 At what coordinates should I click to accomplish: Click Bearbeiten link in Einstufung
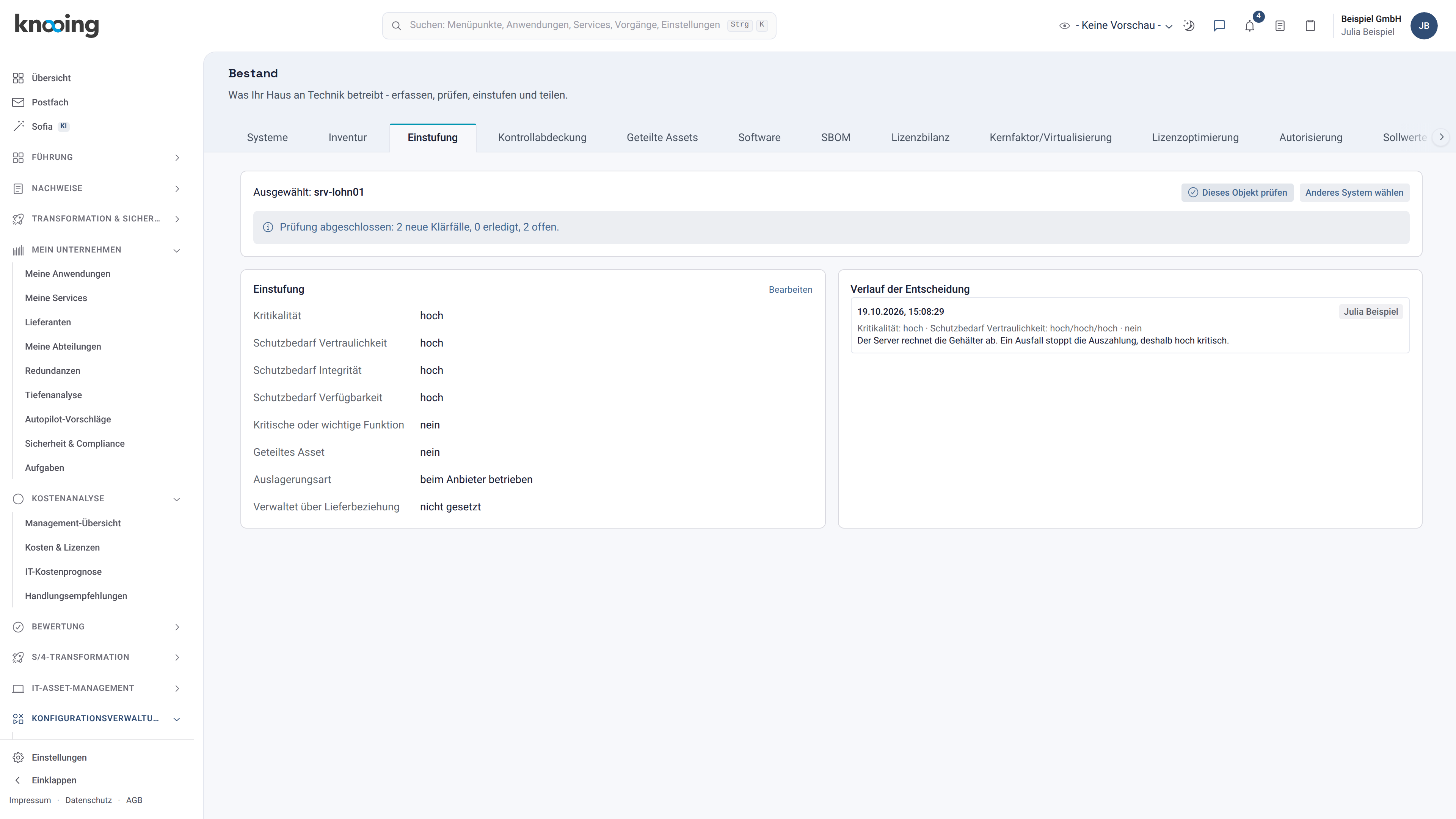pos(790,289)
